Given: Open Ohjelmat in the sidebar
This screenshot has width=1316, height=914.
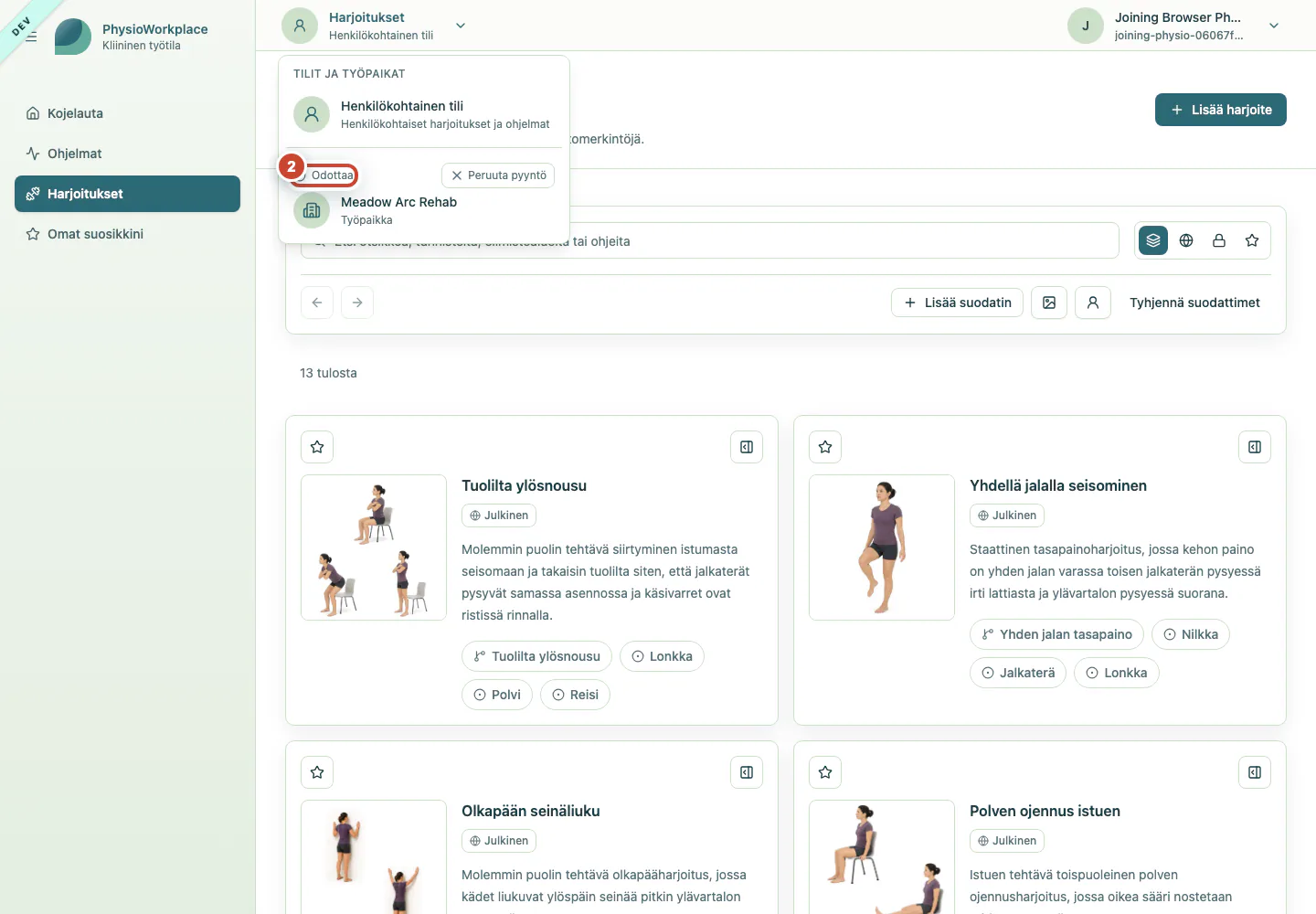Looking at the screenshot, I should 127,154.
